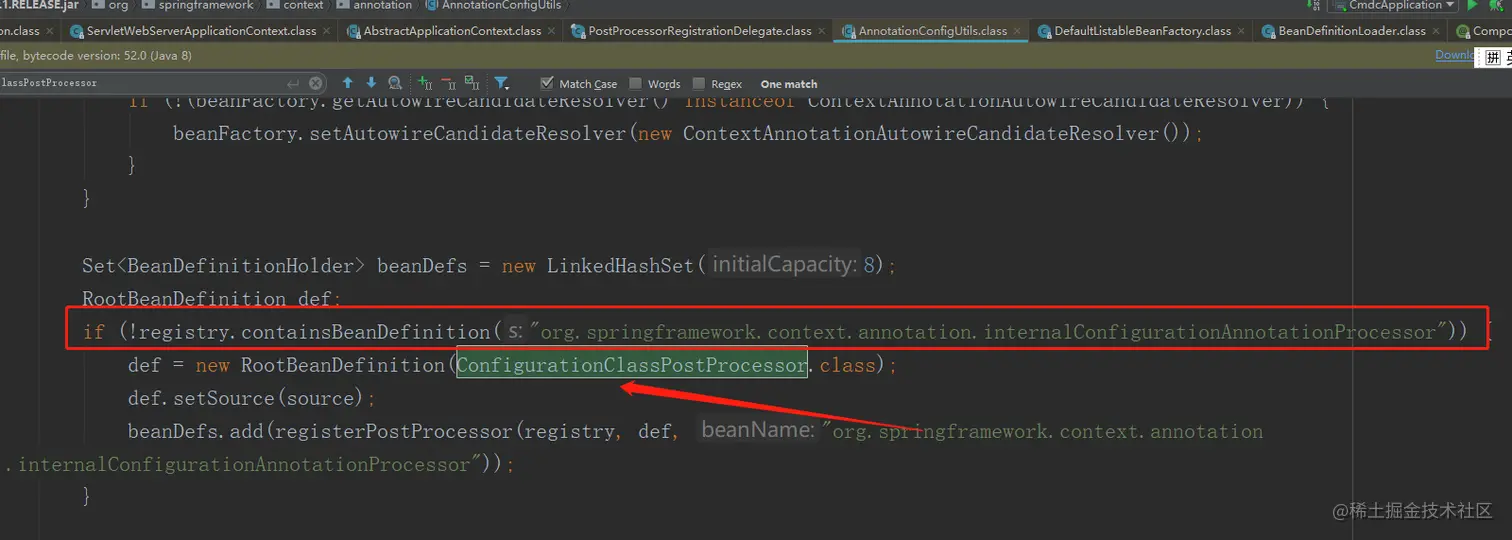Uncheck the Match Case checkbox

547,84
